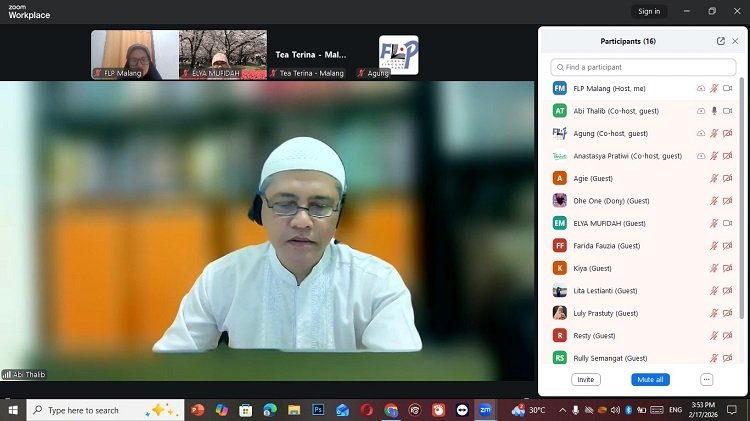This screenshot has height=421, width=750.
Task: Click ELYA MUFIDAH's camera icon in list
Action: coord(728,223)
